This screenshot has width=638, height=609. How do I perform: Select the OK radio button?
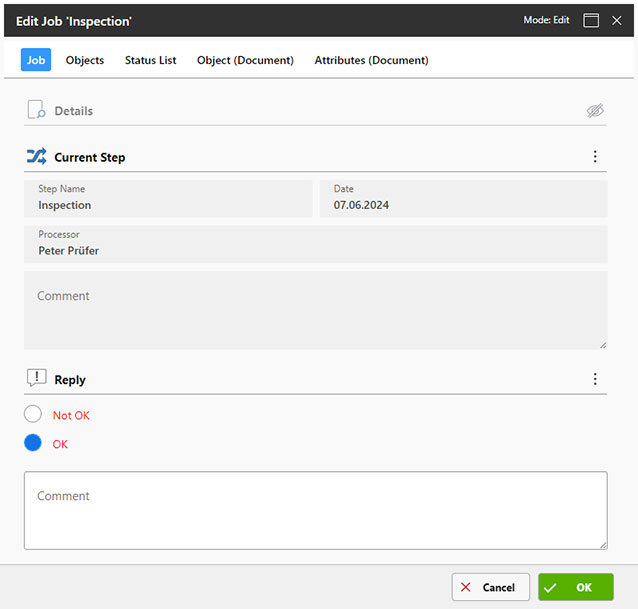tap(33, 443)
